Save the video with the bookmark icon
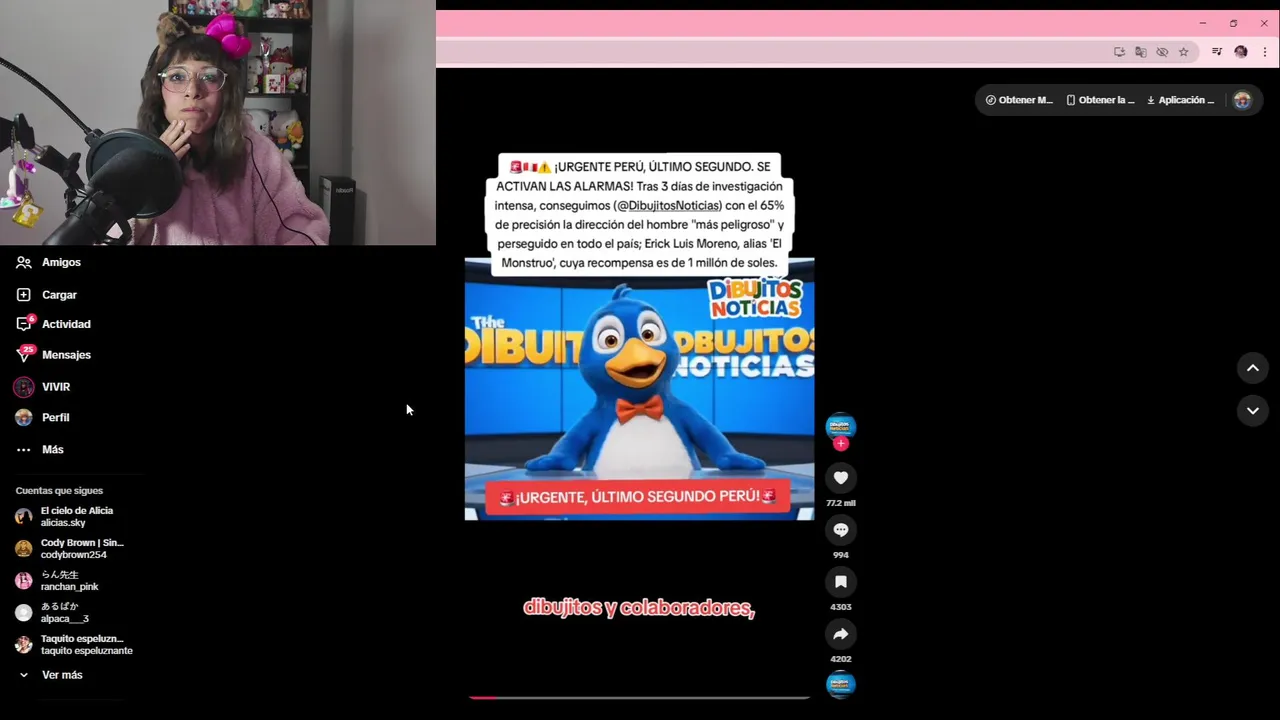 tap(841, 582)
